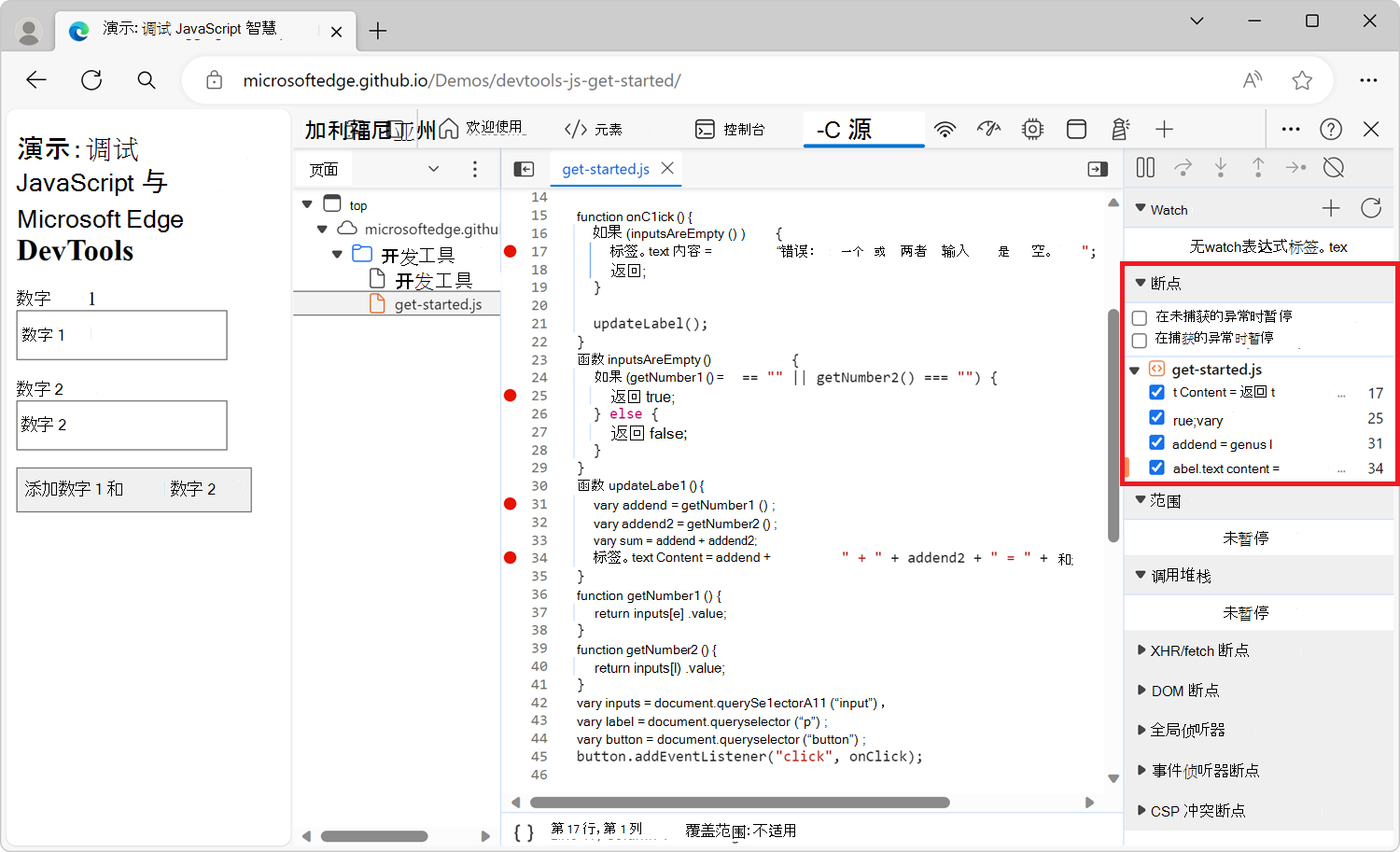1400x852 pixels.
Task: Enable pause on uncaught exceptions checkbox
Action: click(1140, 318)
